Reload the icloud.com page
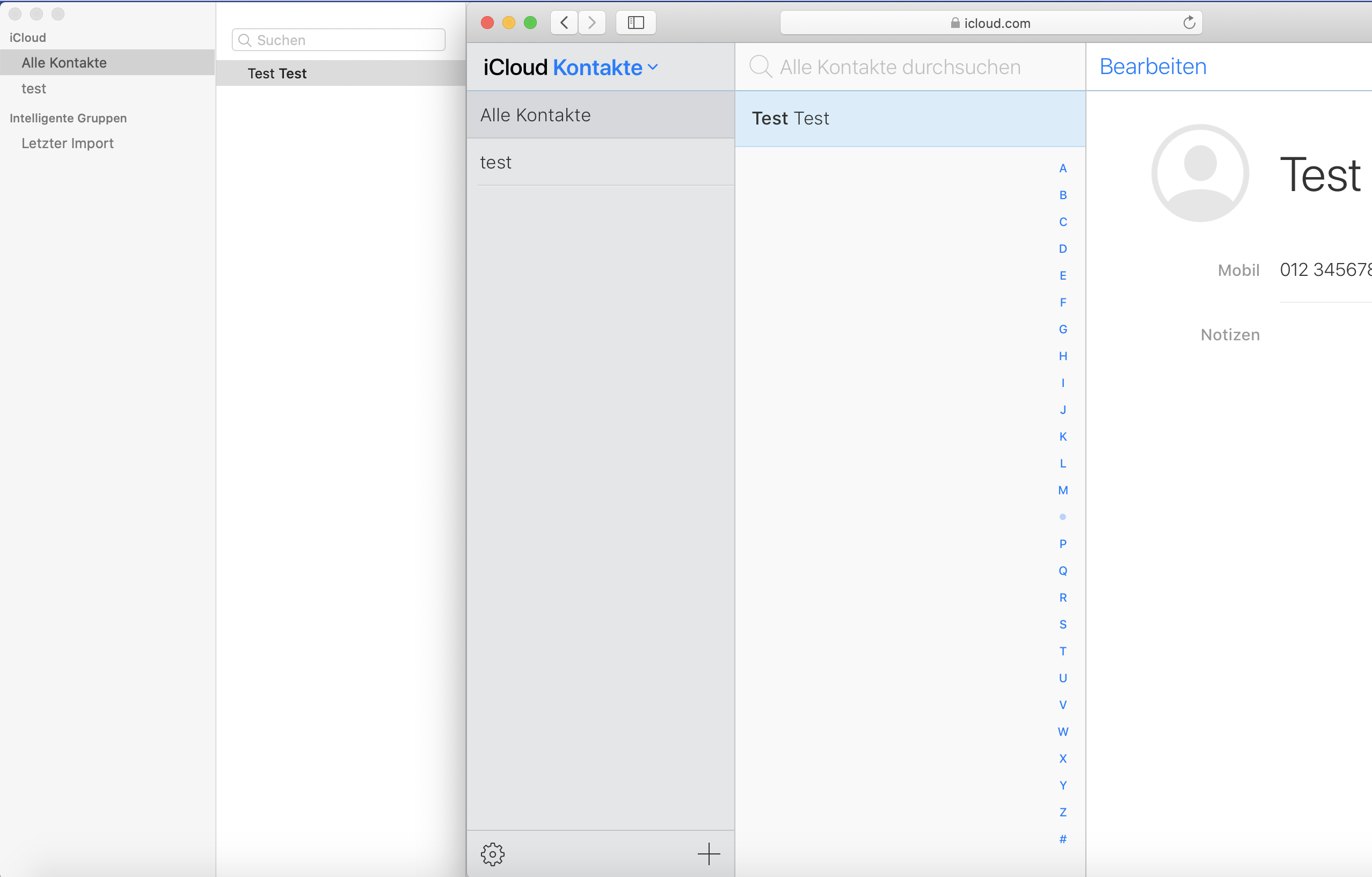 pyautogui.click(x=1188, y=23)
